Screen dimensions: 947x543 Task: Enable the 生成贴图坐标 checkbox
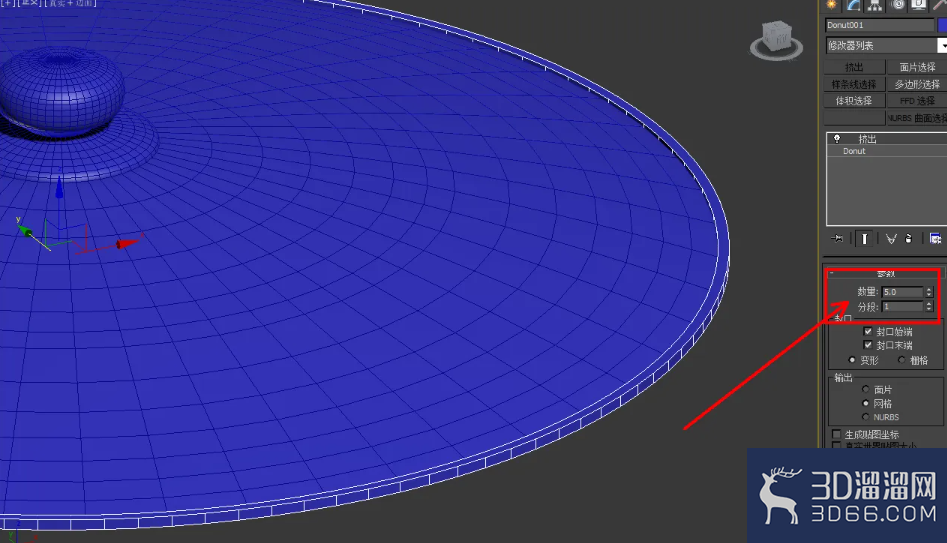836,434
